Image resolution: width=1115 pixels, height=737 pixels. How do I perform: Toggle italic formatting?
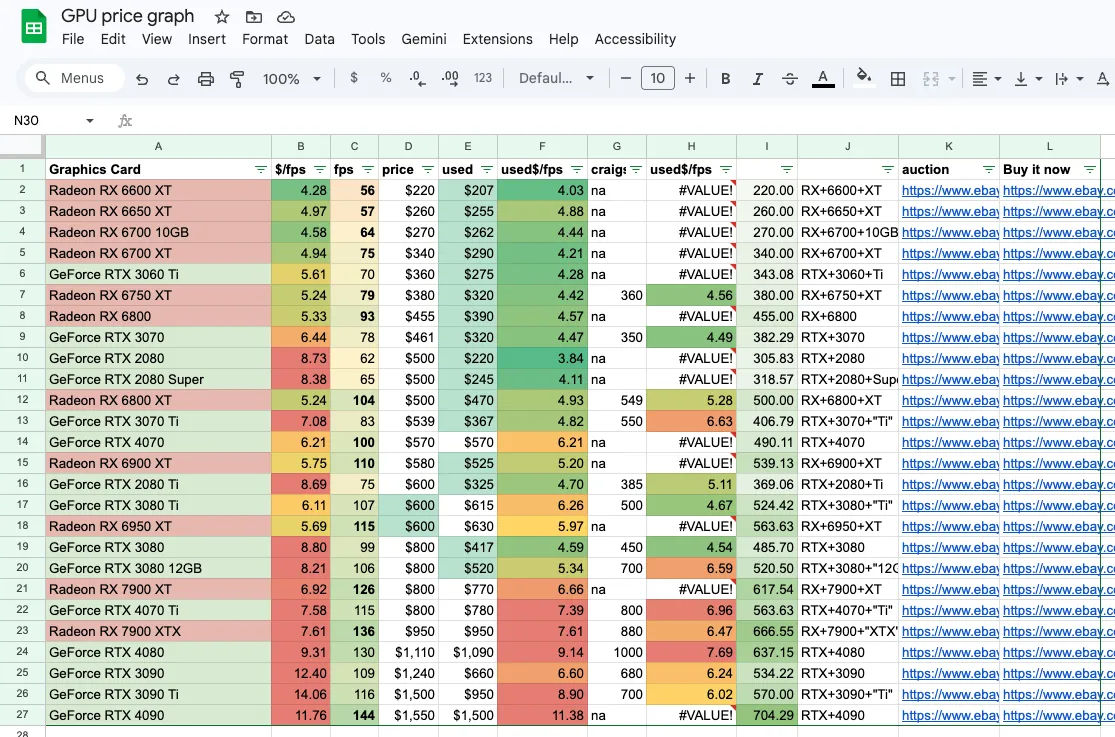coord(757,79)
